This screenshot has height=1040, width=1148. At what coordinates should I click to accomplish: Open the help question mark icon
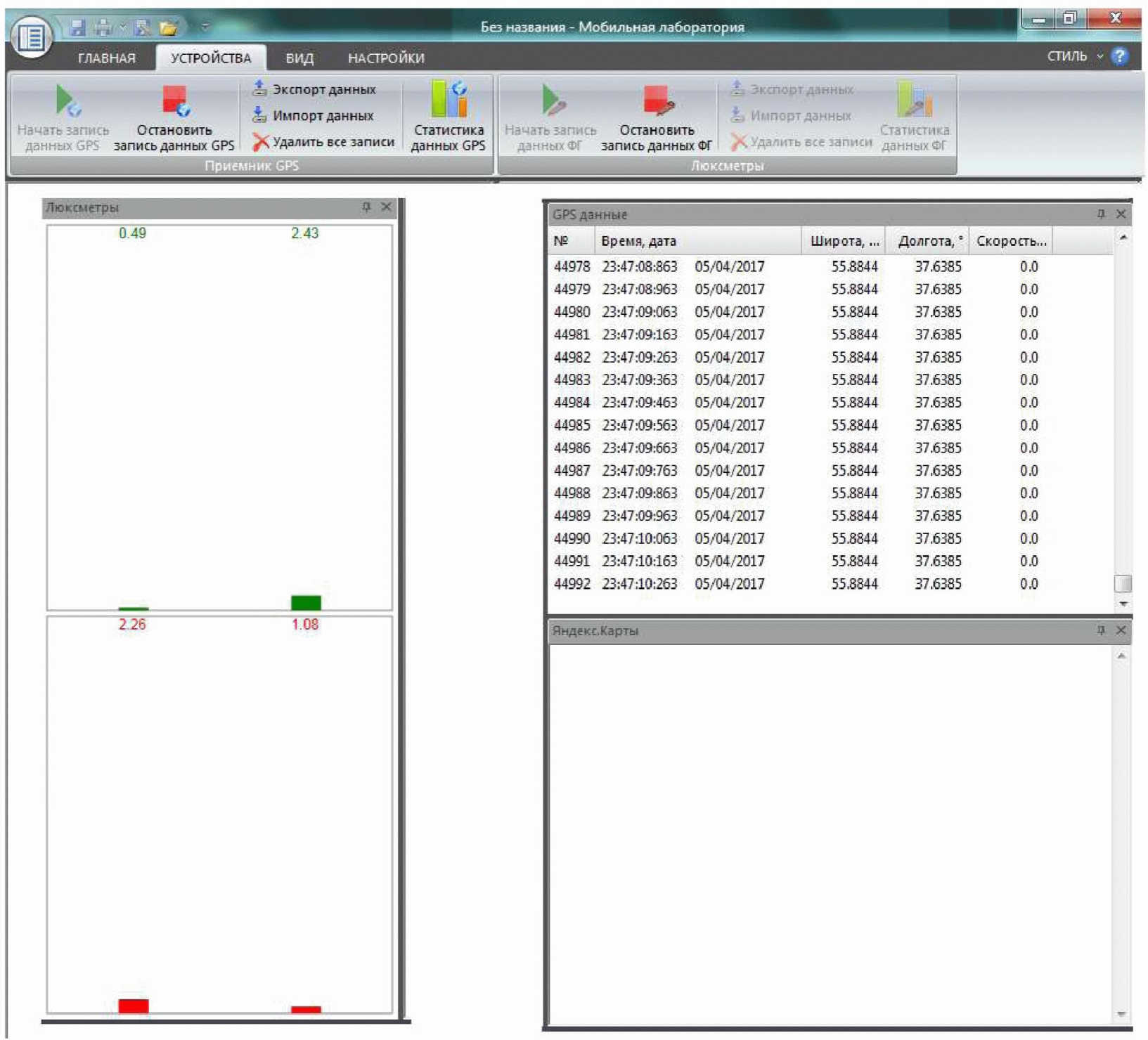1119,56
